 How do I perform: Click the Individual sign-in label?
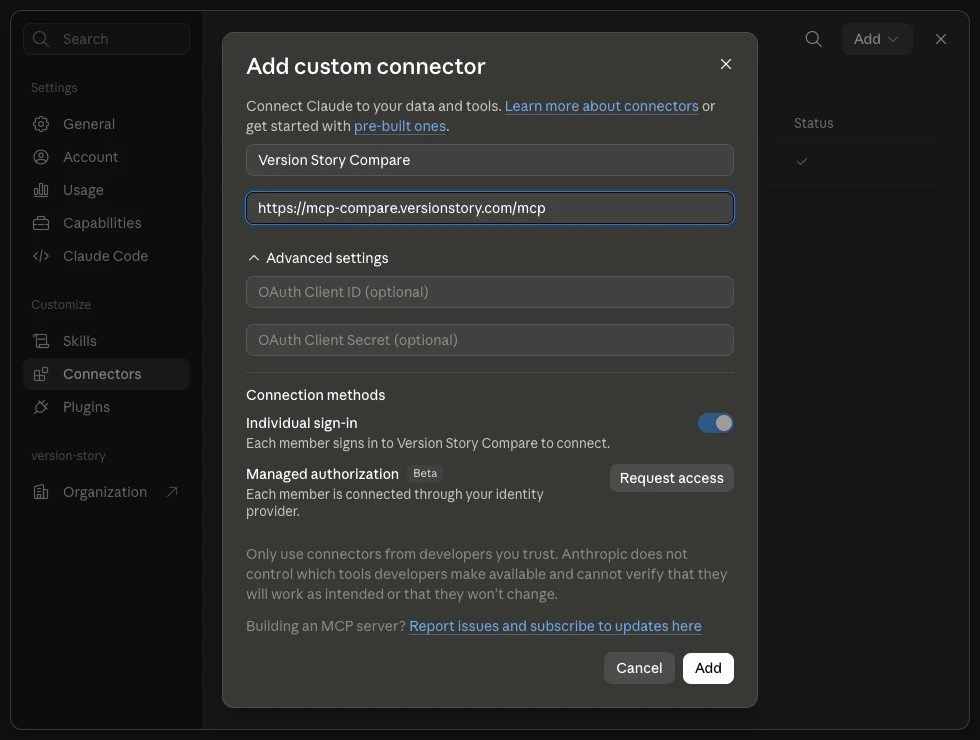302,423
